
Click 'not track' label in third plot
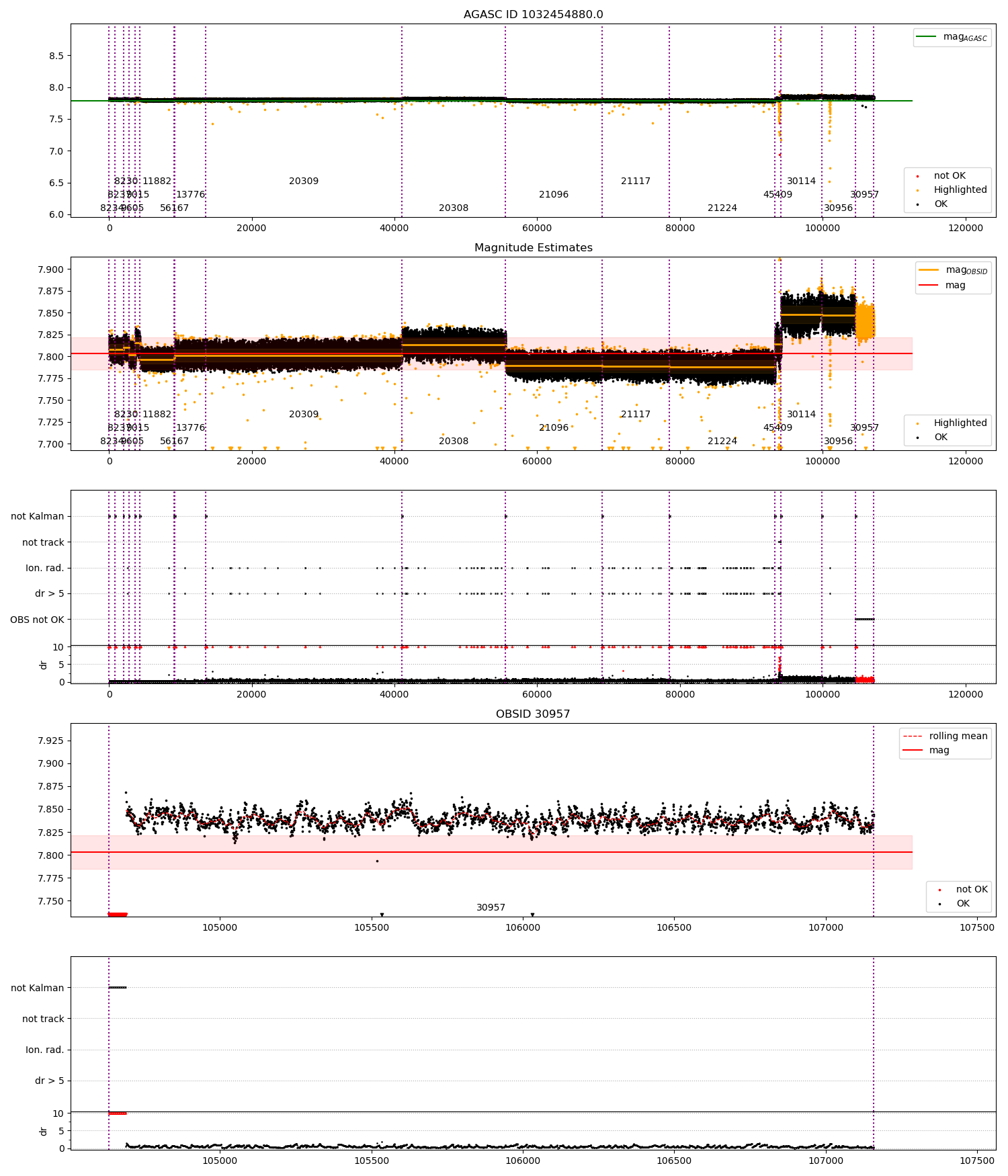point(43,543)
